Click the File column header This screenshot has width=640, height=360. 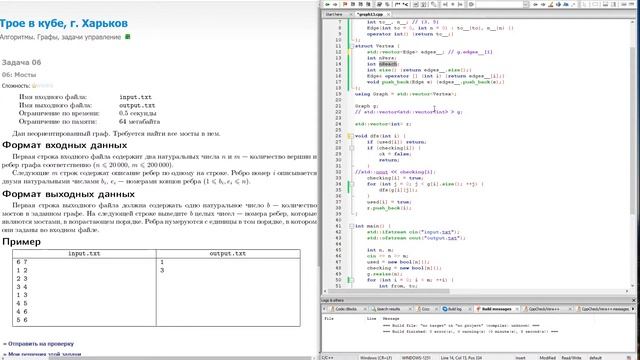[329, 318]
